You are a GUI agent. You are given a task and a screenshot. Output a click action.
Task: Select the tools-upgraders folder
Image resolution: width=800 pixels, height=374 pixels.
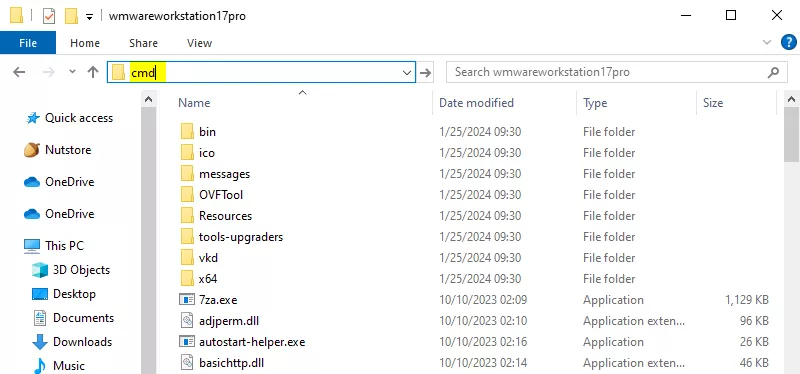click(x=241, y=237)
